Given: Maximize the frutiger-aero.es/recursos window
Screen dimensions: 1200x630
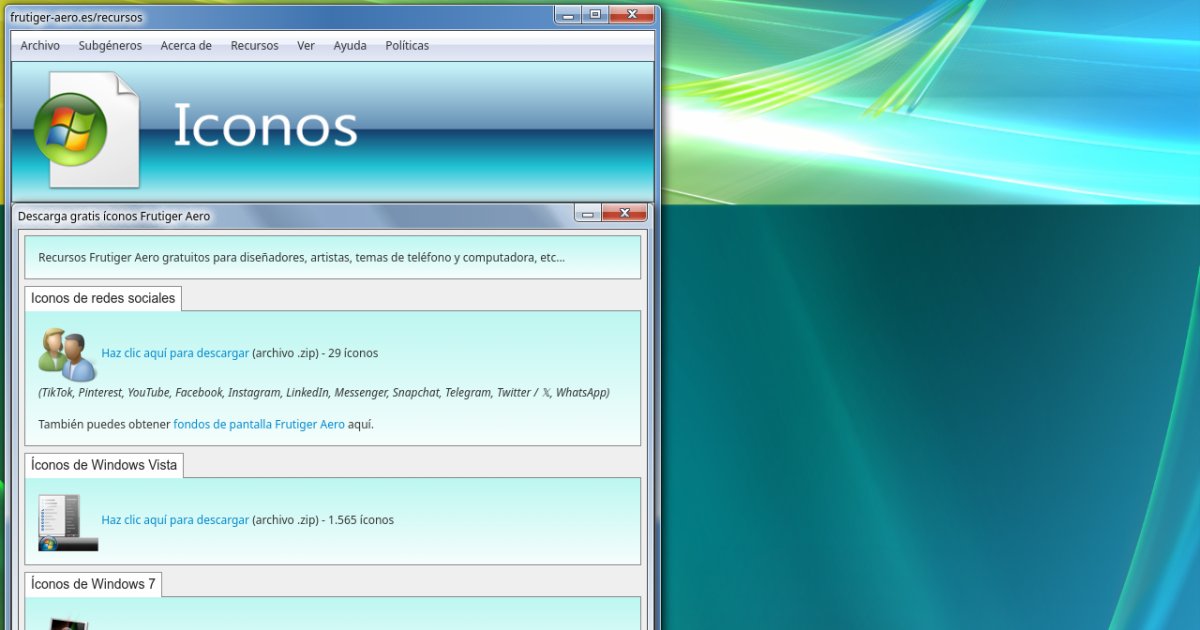Looking at the screenshot, I should [595, 15].
